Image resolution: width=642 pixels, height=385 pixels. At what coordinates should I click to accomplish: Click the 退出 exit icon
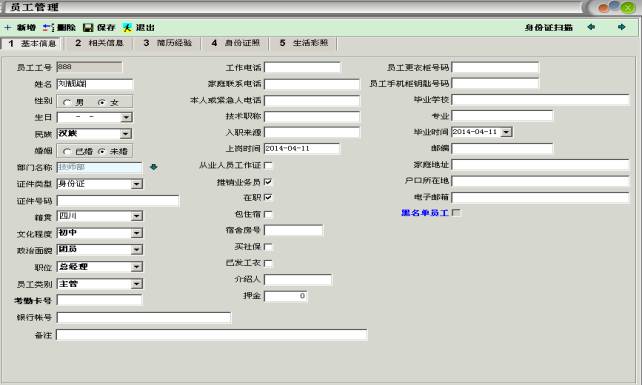click(x=127, y=27)
